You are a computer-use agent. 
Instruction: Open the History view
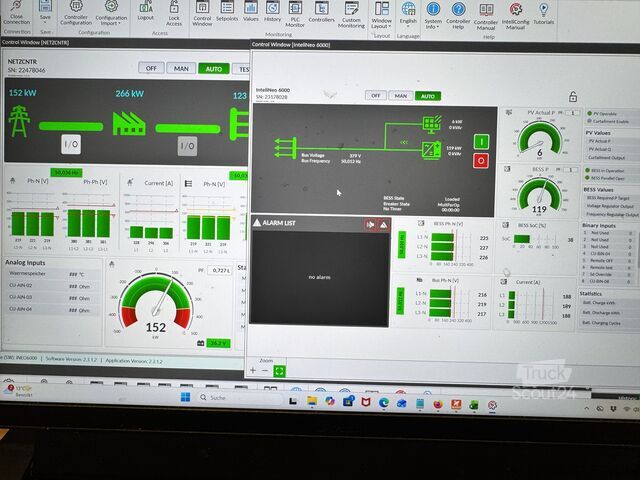tap(272, 11)
